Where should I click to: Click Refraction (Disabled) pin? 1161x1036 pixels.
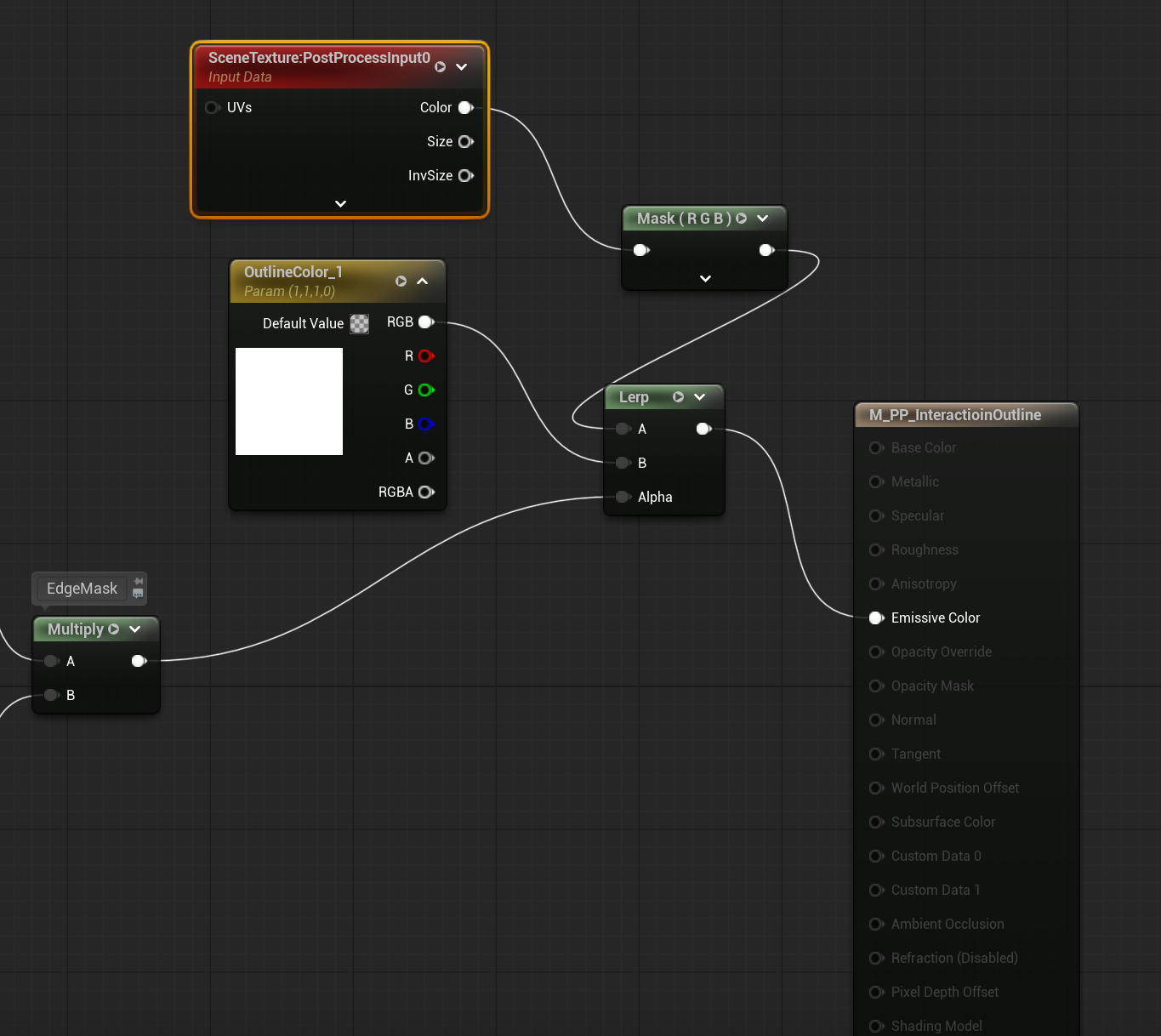(x=877, y=958)
